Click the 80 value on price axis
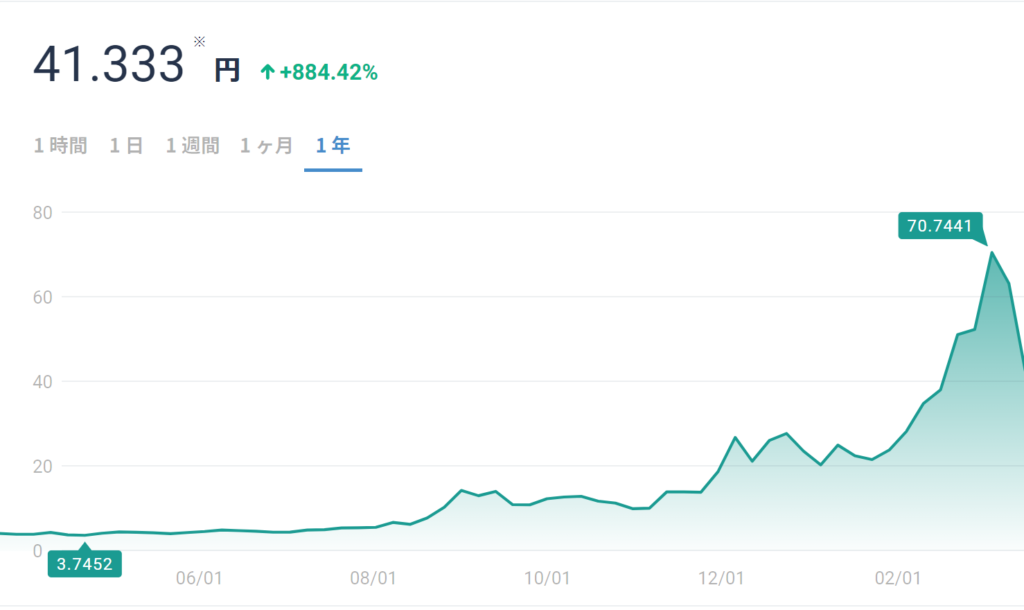The width and height of the screenshot is (1024, 610). point(42,212)
